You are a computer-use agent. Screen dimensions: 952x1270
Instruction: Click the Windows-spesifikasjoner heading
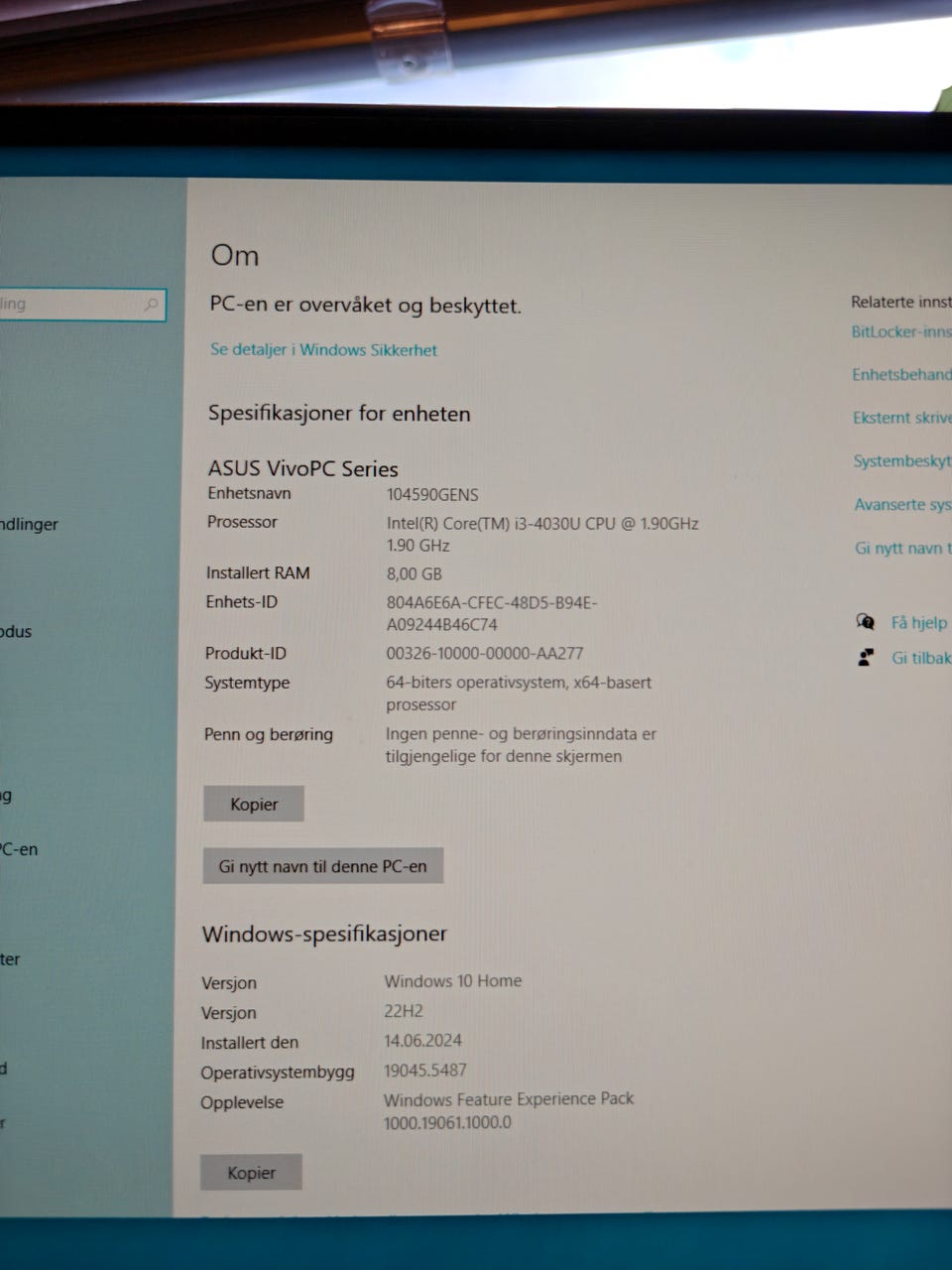click(324, 934)
